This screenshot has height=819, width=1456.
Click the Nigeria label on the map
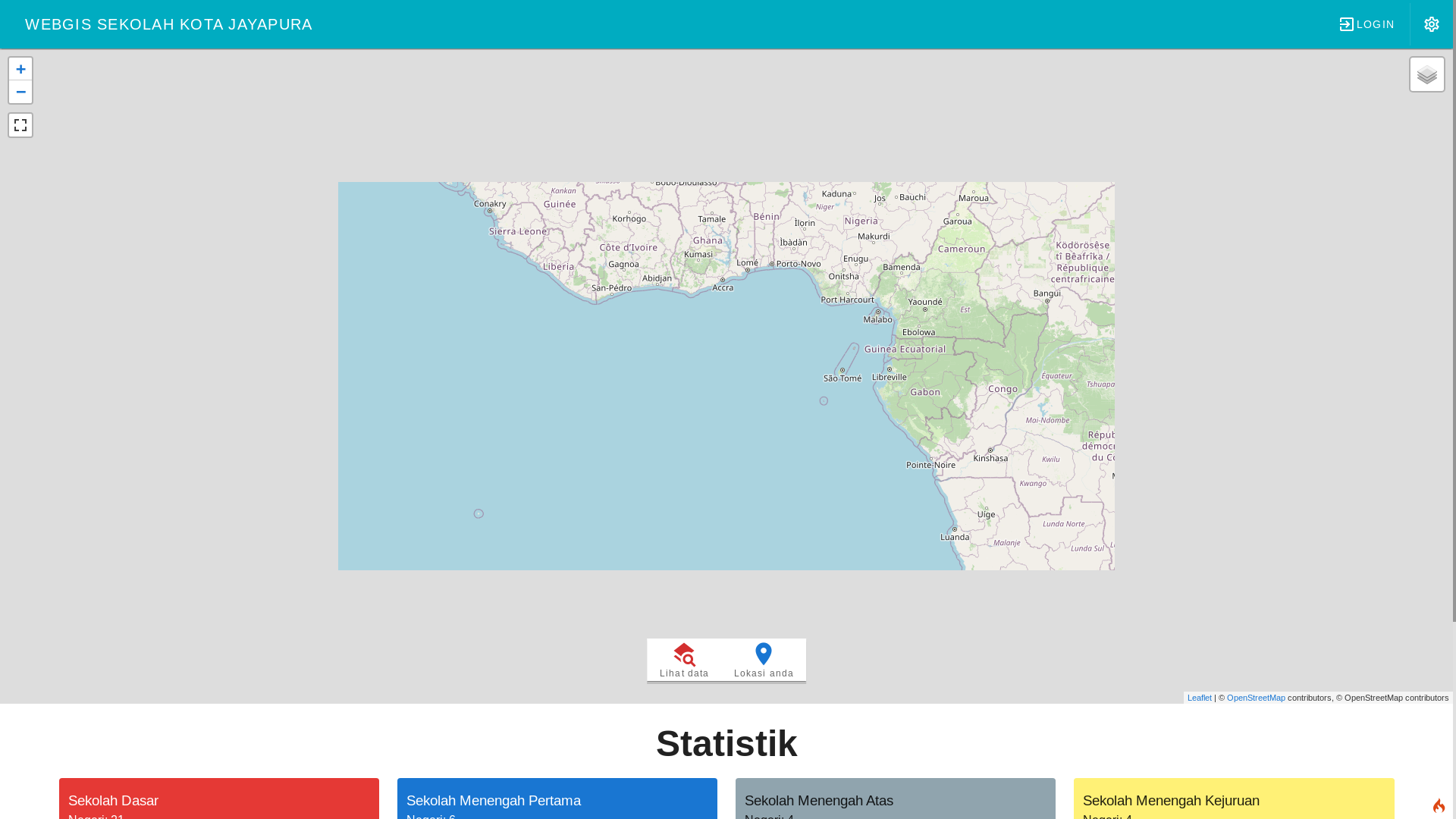861,221
